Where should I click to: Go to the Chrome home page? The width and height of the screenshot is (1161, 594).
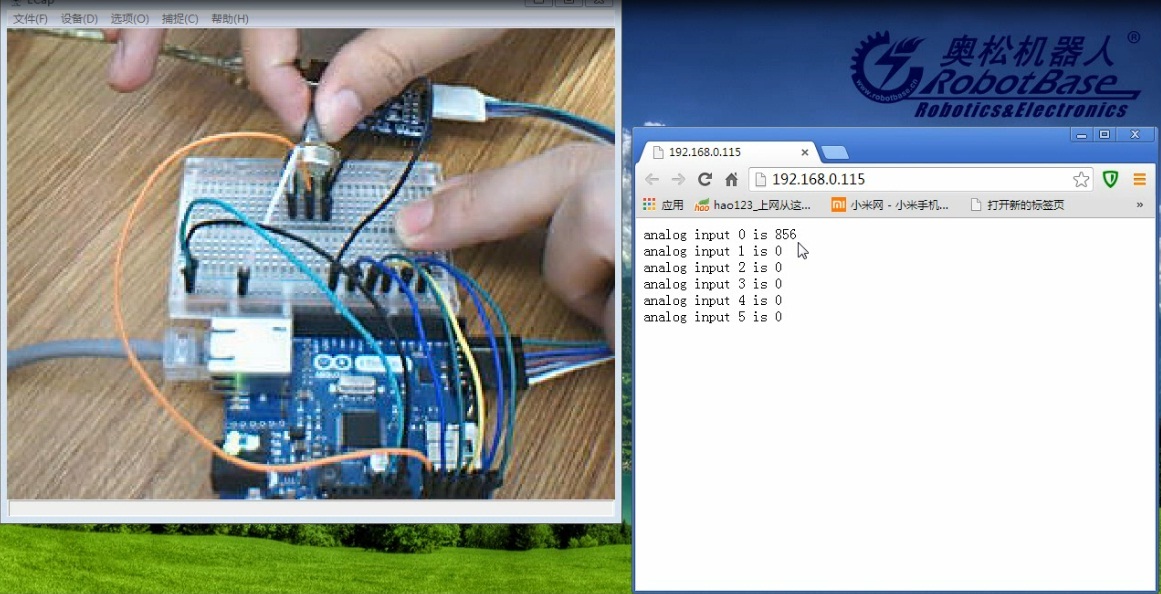point(731,179)
